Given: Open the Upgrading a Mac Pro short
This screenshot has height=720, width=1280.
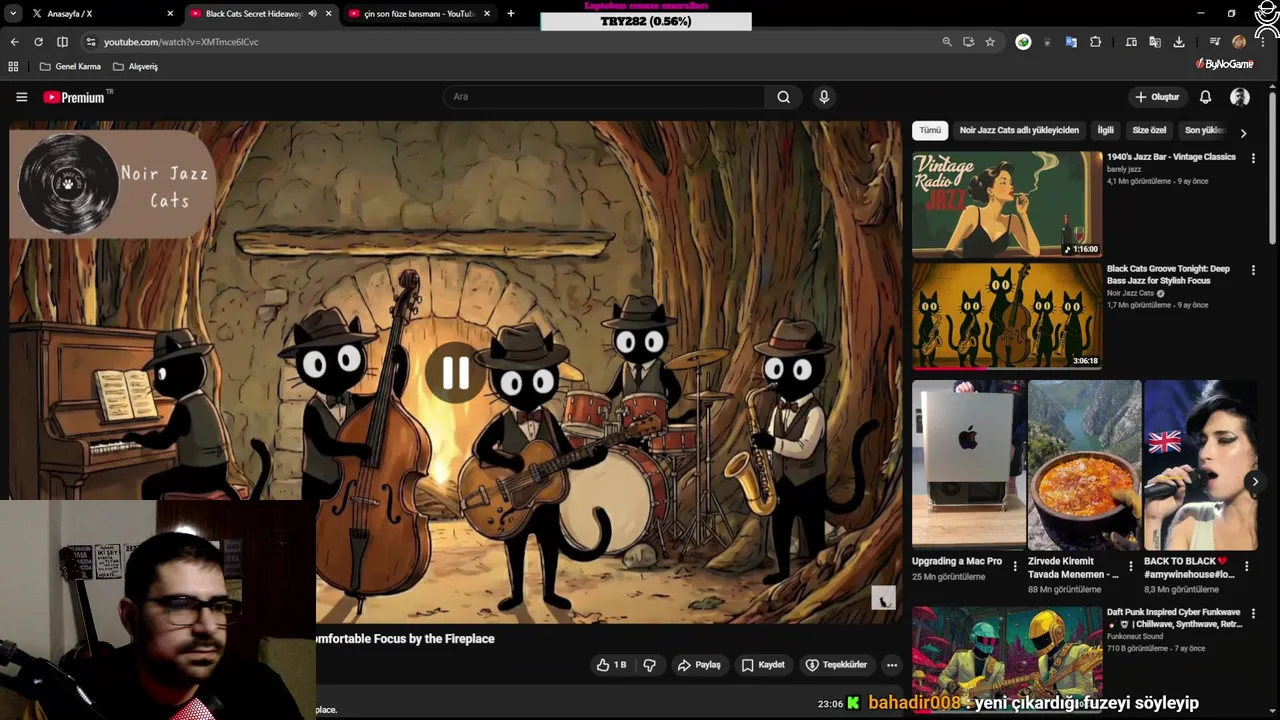Looking at the screenshot, I should pyautogui.click(x=968, y=465).
